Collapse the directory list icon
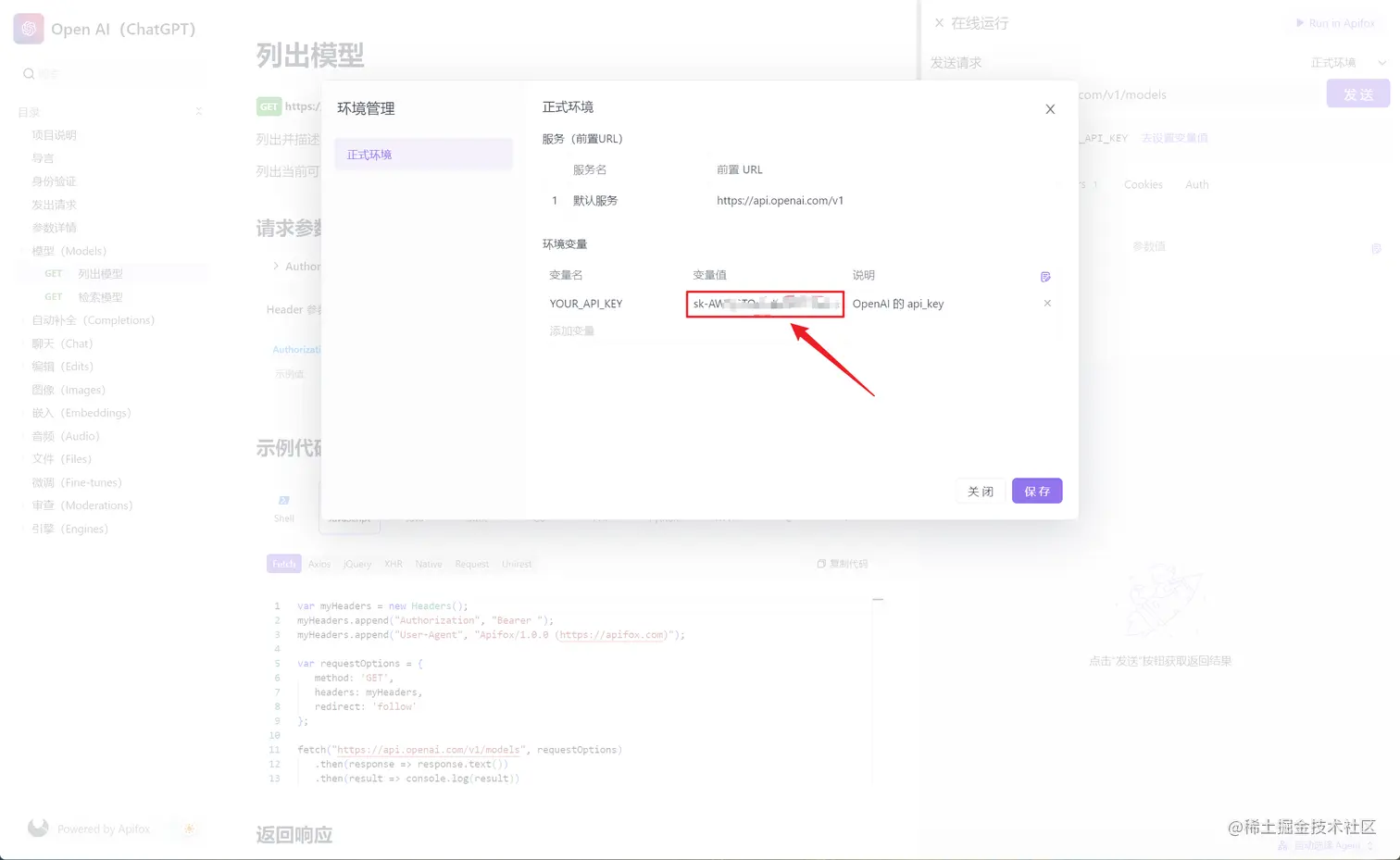 [199, 112]
